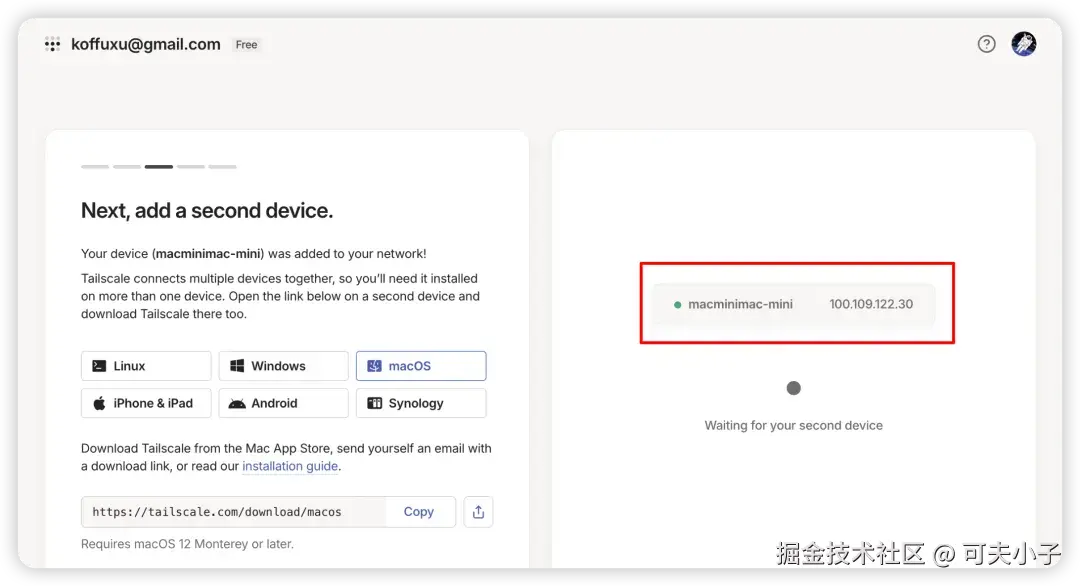Viewport: 1080px width, 586px height.
Task: Select the Android platform button
Action: [283, 403]
